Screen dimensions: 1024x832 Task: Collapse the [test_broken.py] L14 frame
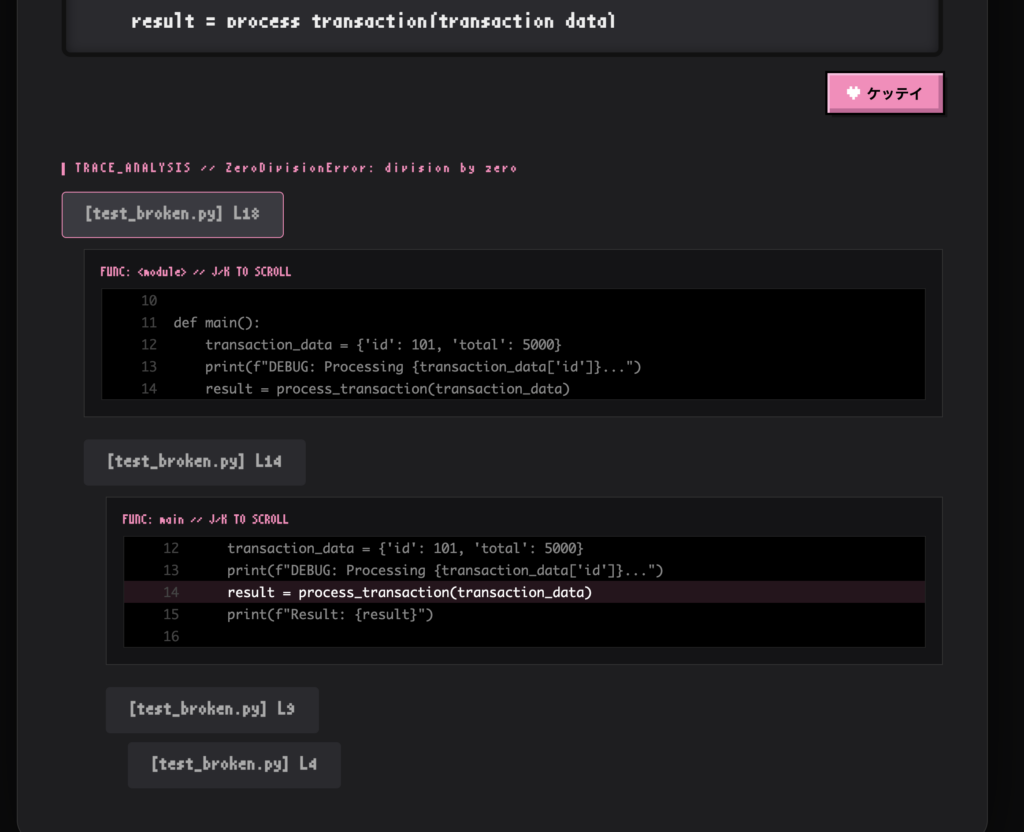pos(194,462)
